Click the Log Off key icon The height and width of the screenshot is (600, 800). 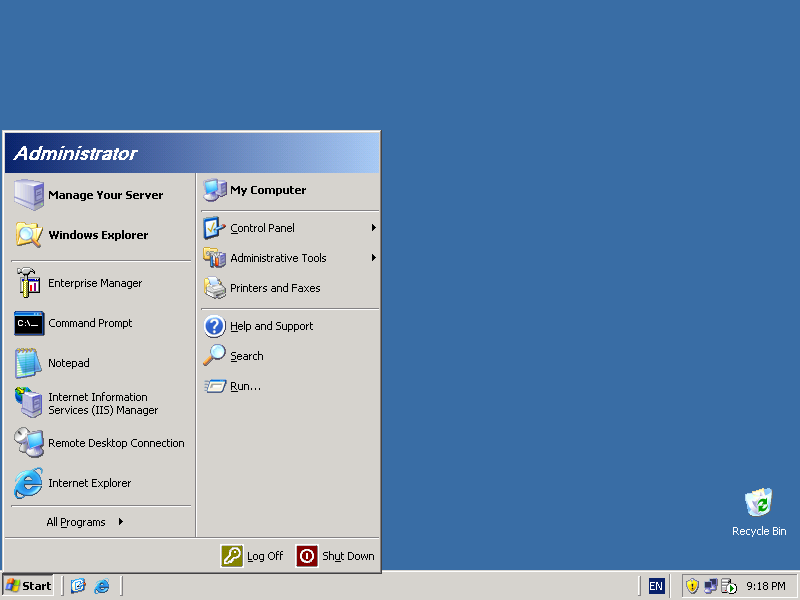[x=232, y=556]
